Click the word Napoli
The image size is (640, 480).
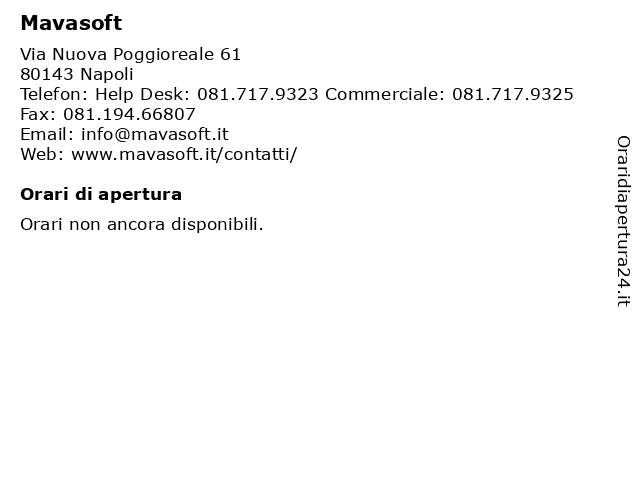[107, 74]
